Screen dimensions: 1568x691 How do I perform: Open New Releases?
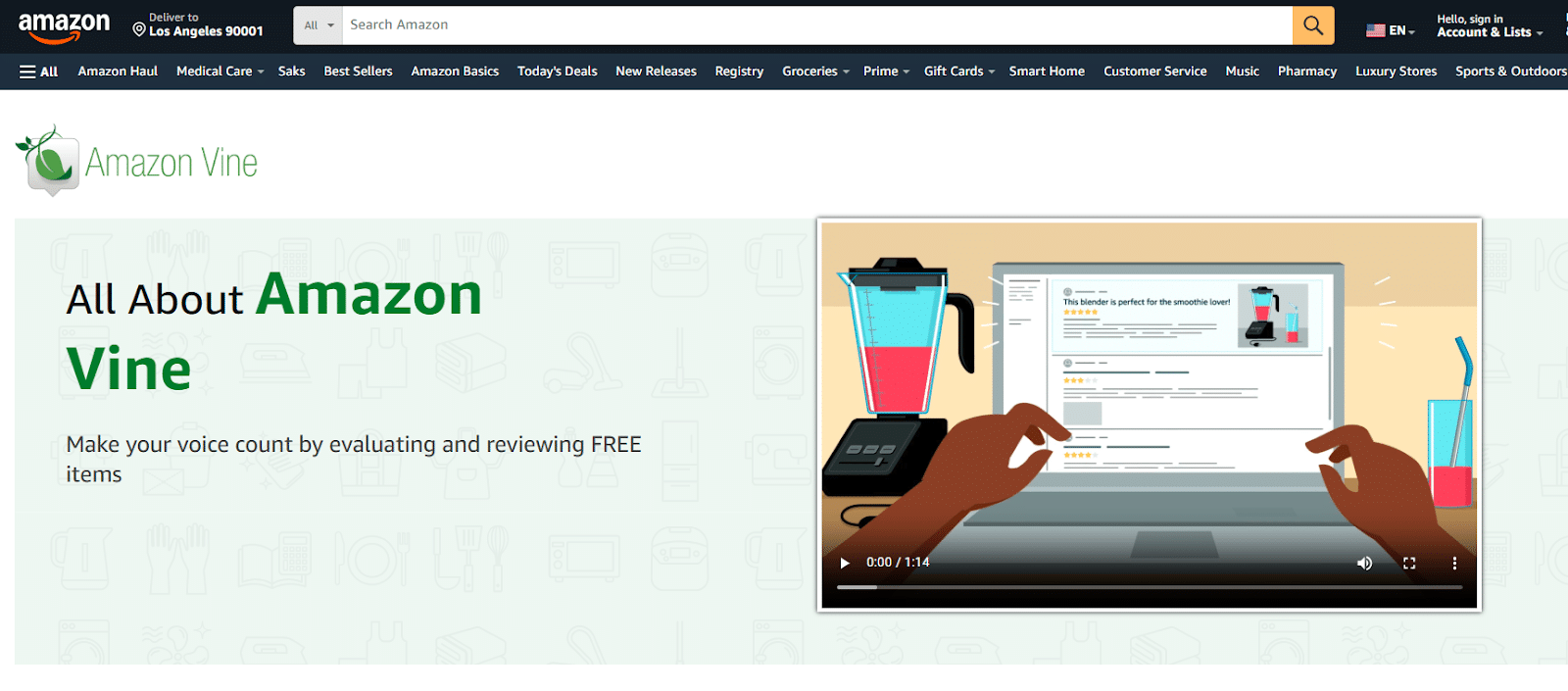coord(656,72)
